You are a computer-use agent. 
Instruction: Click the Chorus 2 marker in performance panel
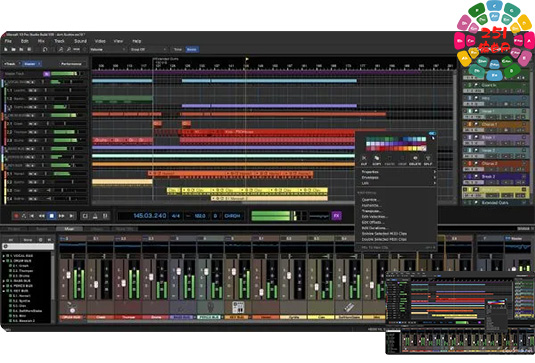tap(495, 166)
